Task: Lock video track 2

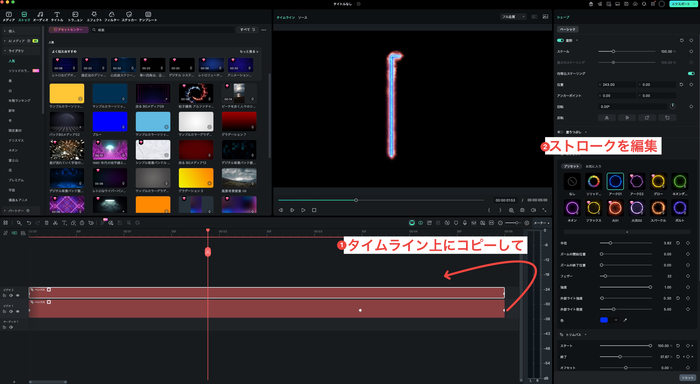Action: pos(5,295)
